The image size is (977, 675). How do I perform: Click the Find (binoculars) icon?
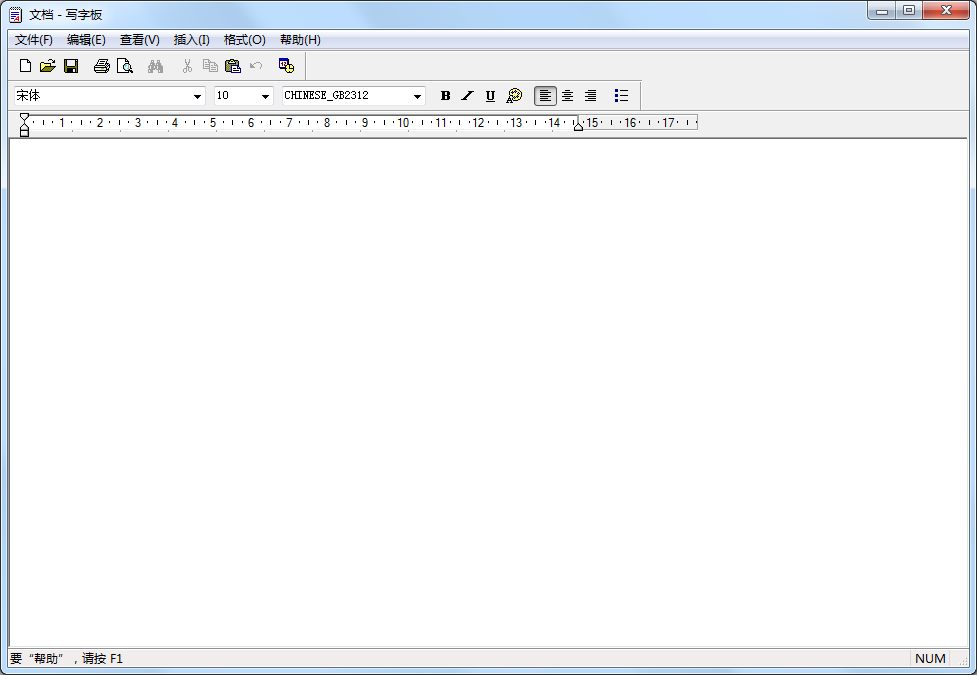pos(156,65)
